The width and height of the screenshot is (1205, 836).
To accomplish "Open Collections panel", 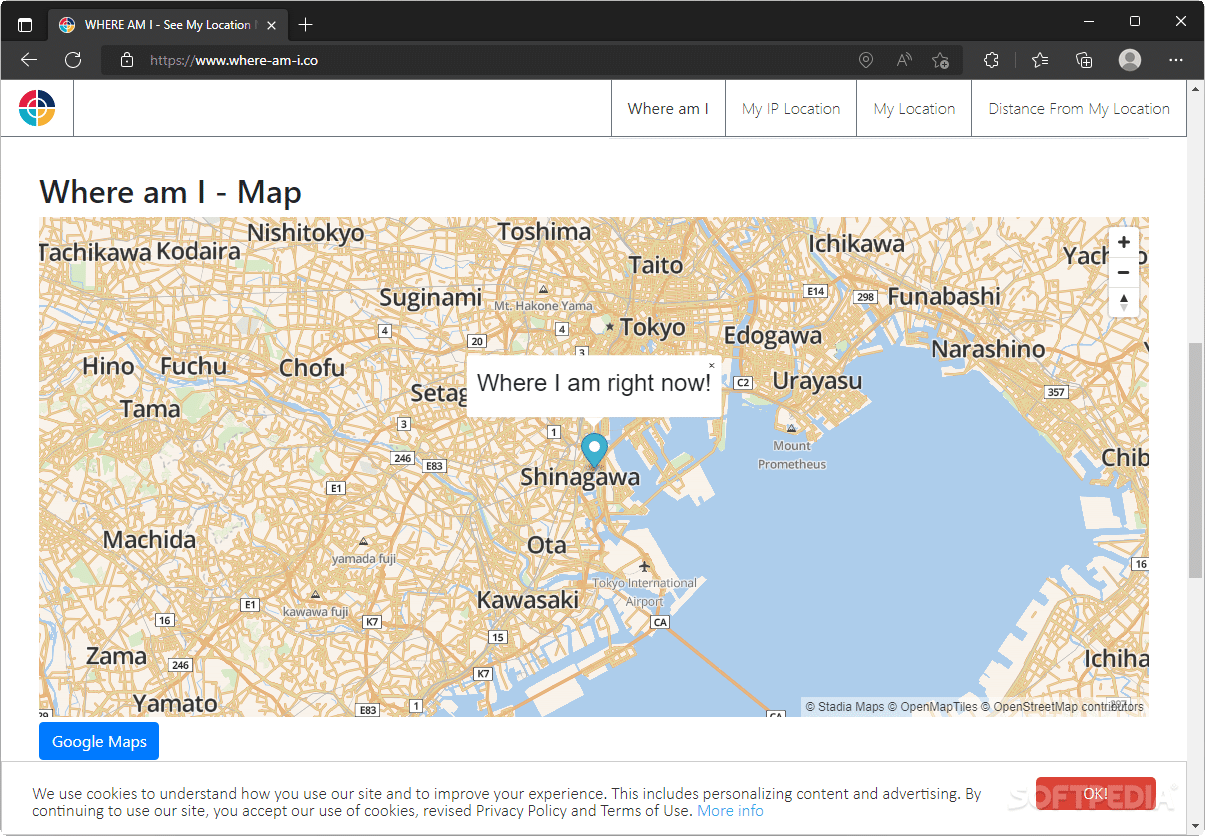I will click(x=1084, y=60).
